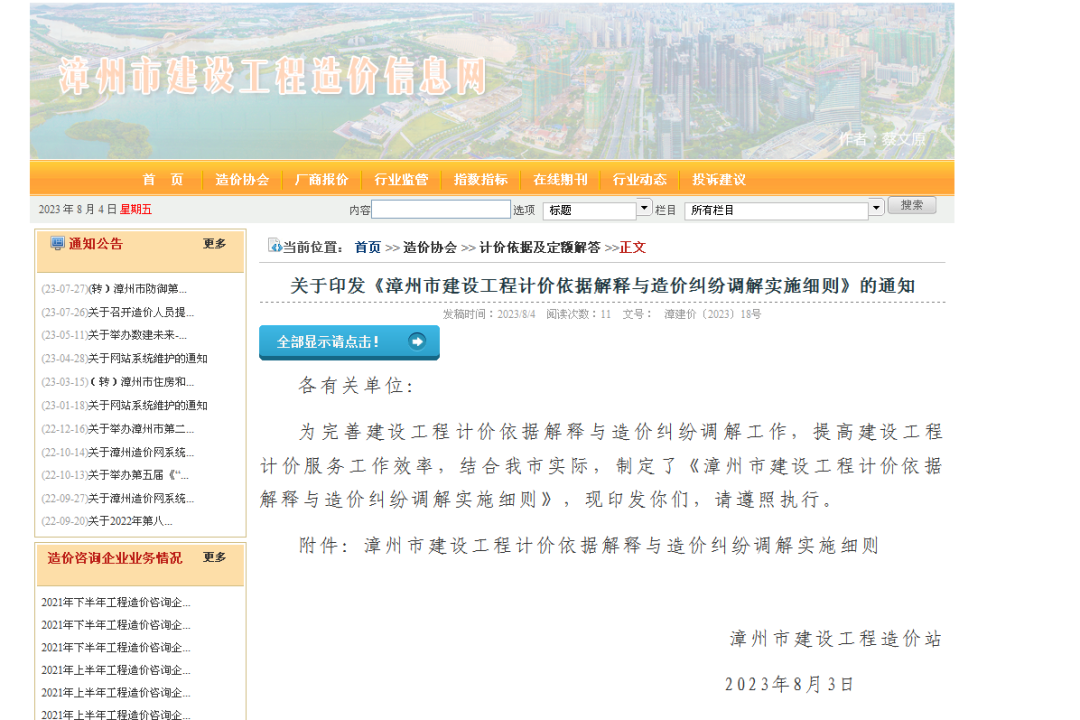
Task: Click the 各有关单位 salutation line
Action: pyautogui.click(x=356, y=386)
